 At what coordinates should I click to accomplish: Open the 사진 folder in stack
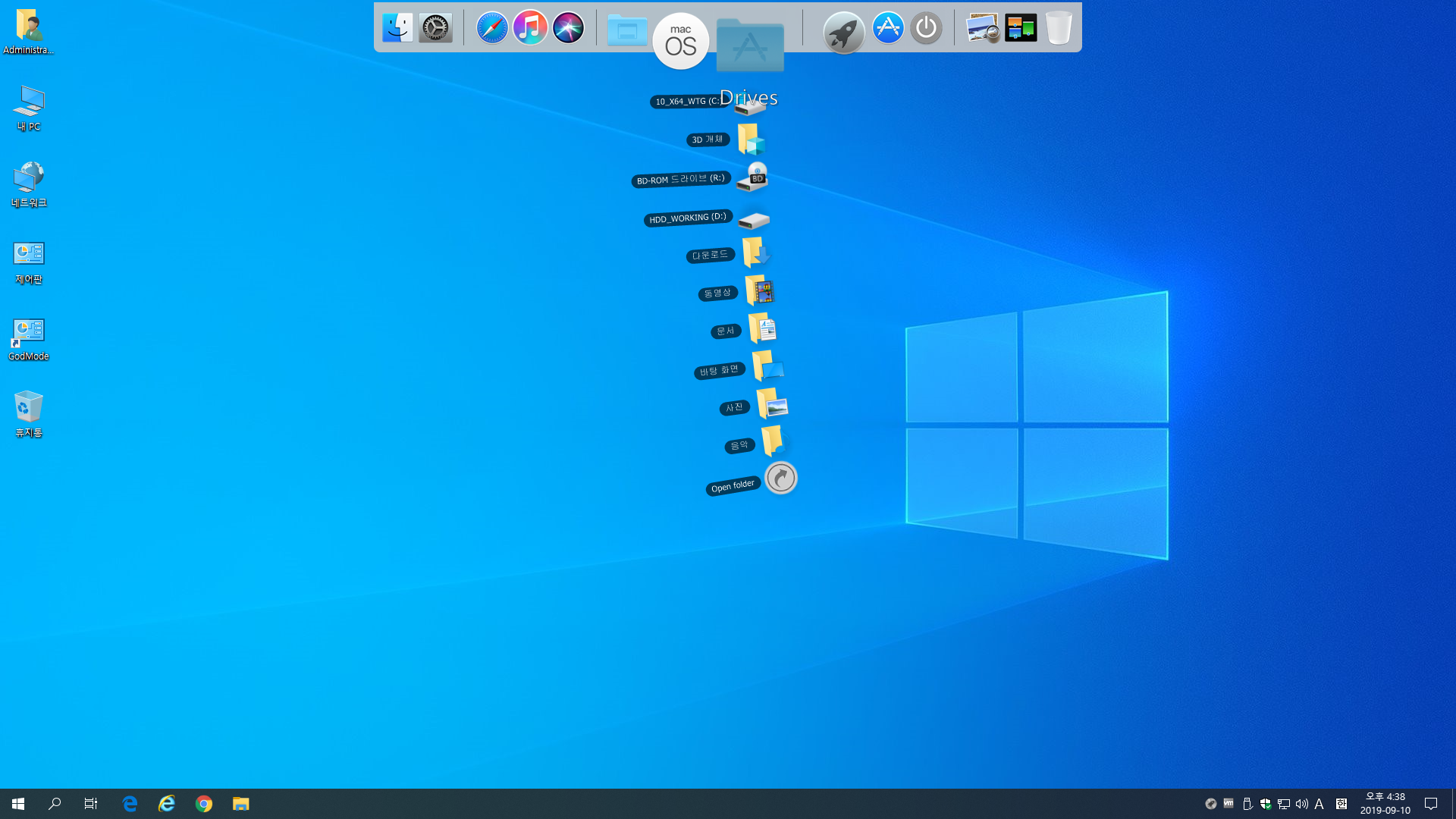tap(773, 404)
